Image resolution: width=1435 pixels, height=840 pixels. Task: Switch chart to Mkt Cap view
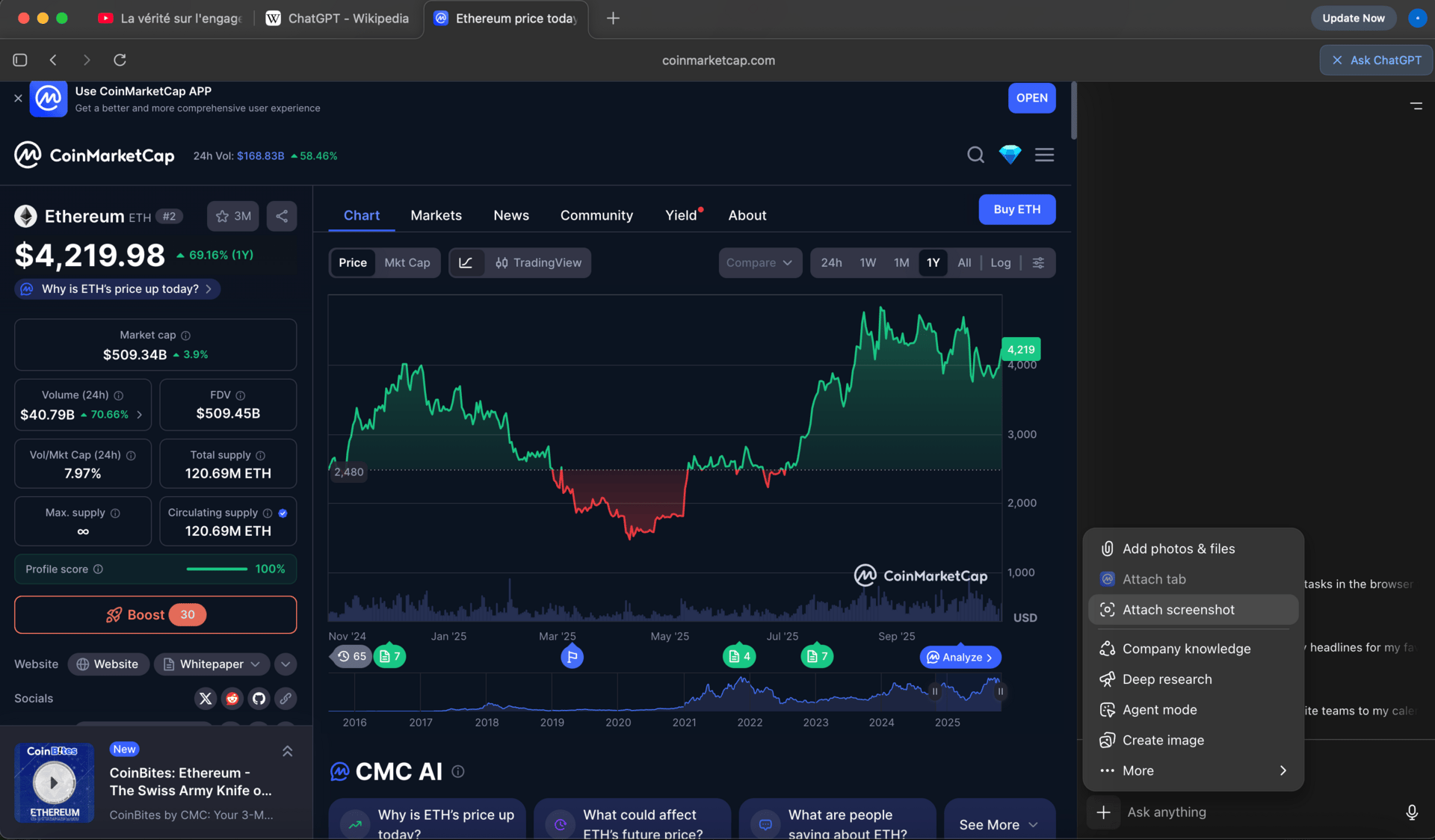coord(407,262)
